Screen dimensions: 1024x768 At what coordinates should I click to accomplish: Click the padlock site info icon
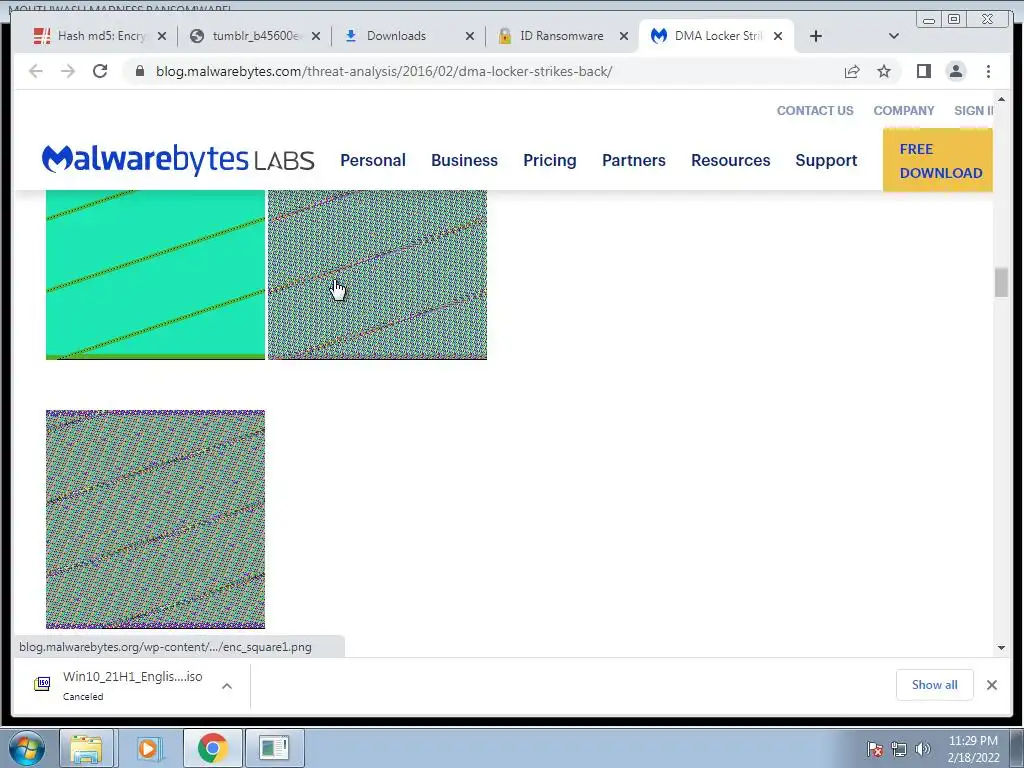point(139,71)
